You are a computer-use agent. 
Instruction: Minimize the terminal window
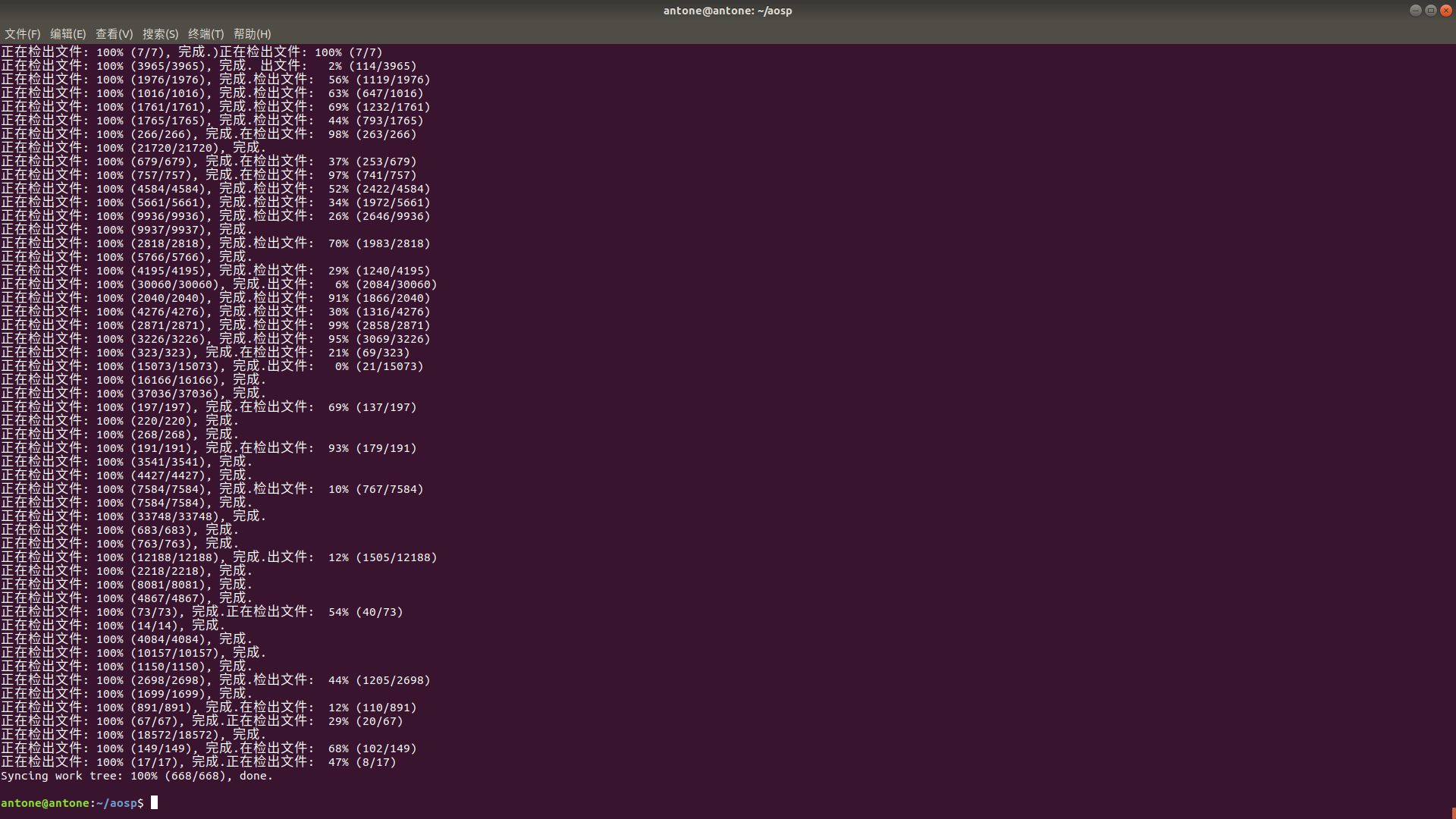pos(1415,11)
